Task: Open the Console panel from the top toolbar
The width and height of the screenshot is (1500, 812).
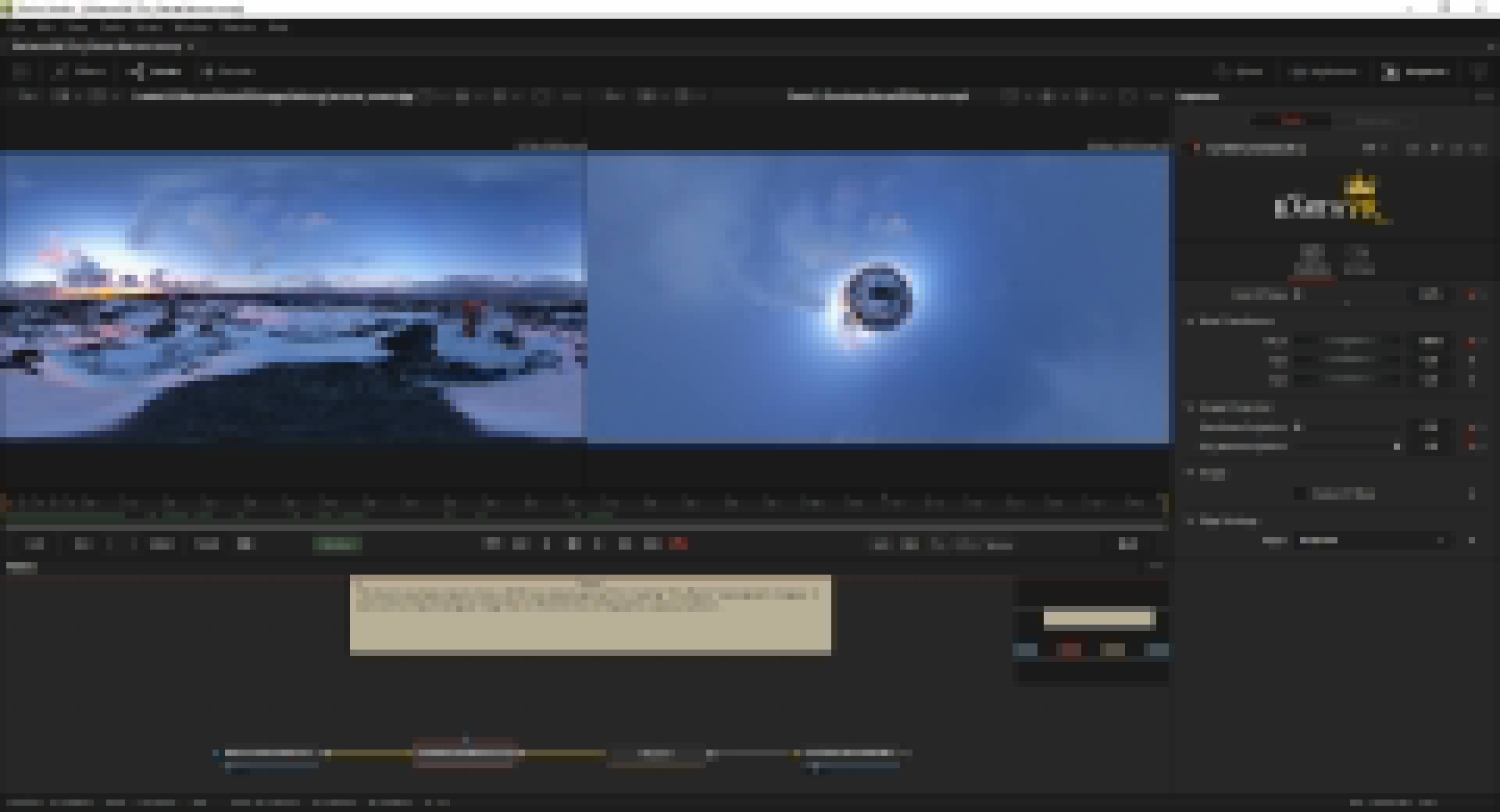Action: pos(227,72)
